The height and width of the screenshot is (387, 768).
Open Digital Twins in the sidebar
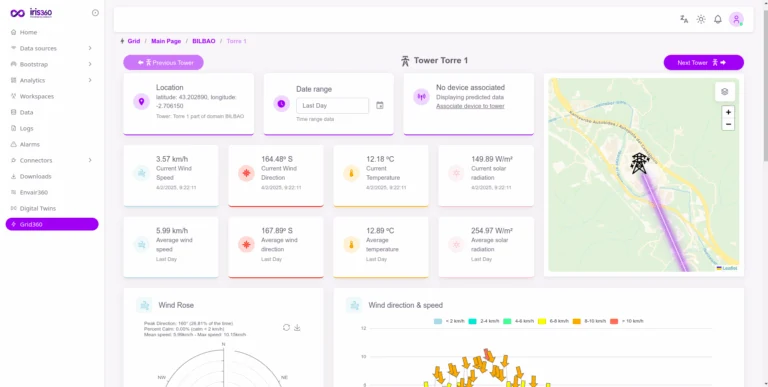coord(37,208)
